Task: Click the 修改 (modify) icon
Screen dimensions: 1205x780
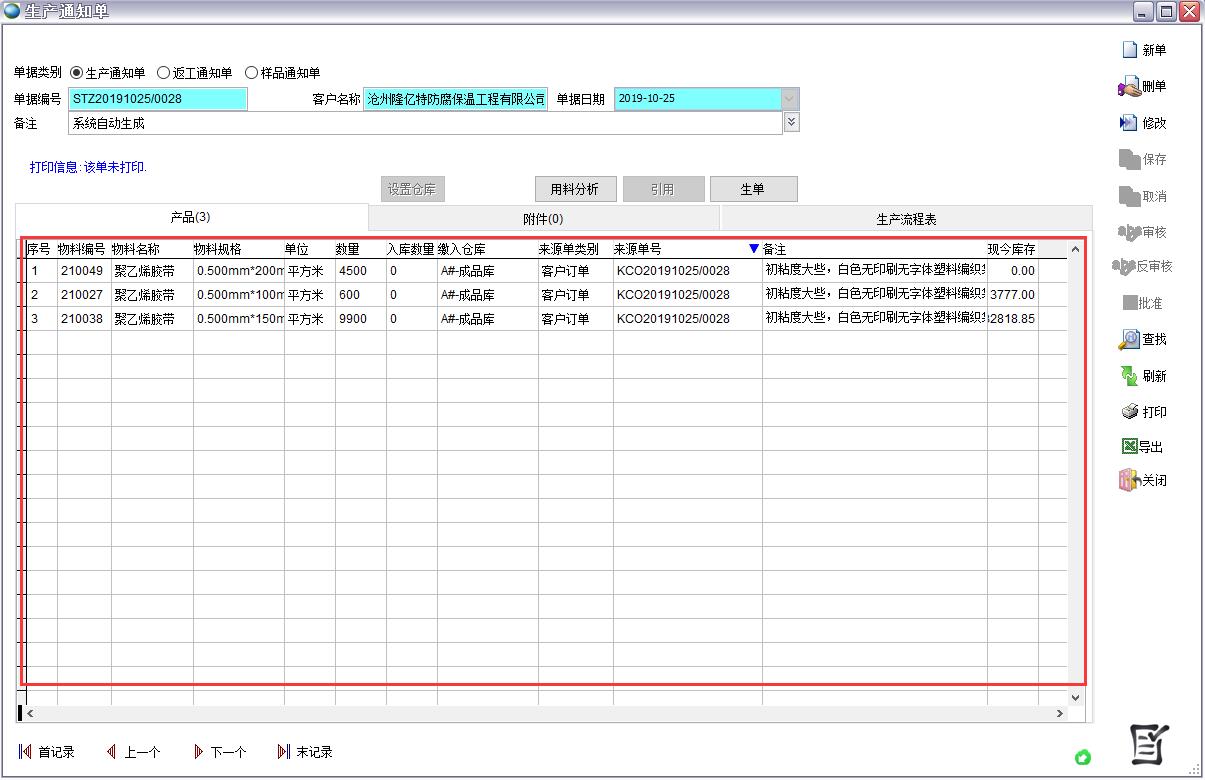Action: point(1129,123)
